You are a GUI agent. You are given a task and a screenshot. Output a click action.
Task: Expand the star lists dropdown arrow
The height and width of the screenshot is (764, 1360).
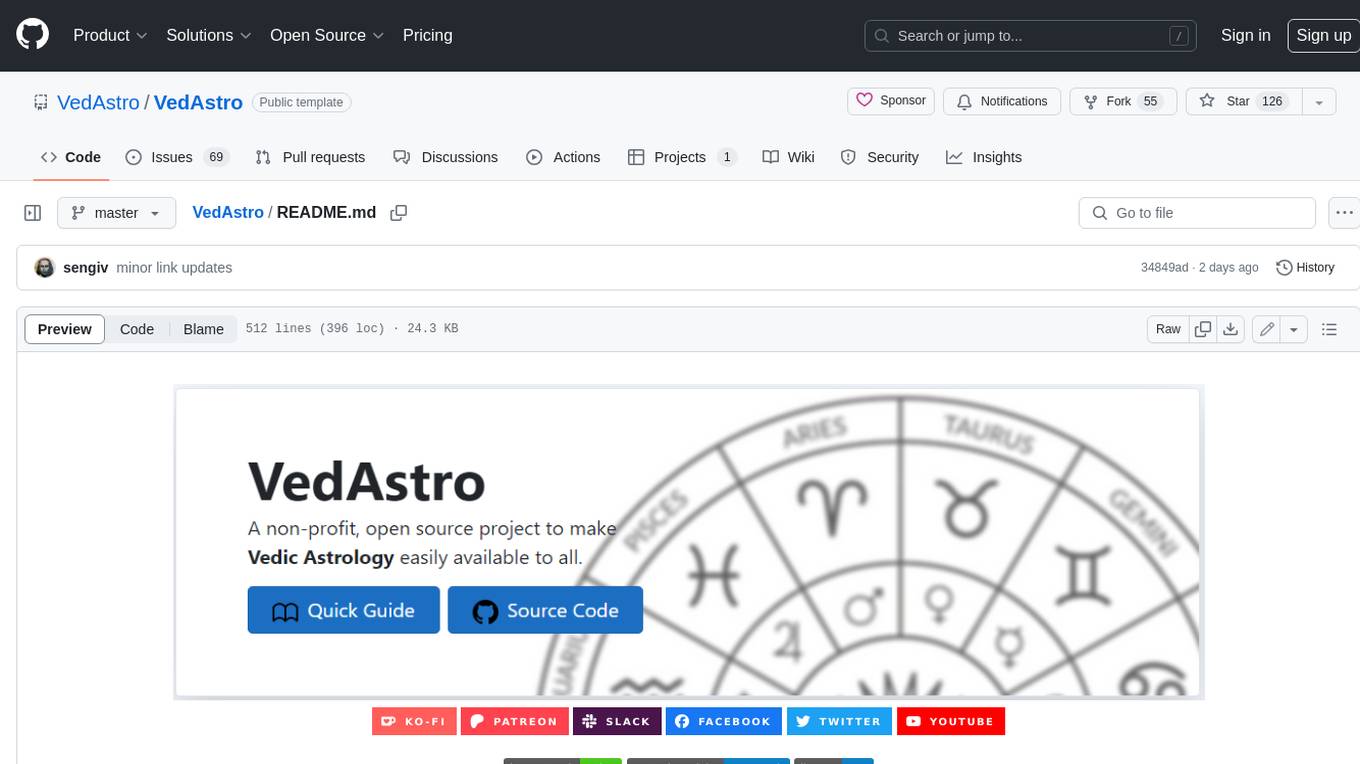click(x=1318, y=101)
